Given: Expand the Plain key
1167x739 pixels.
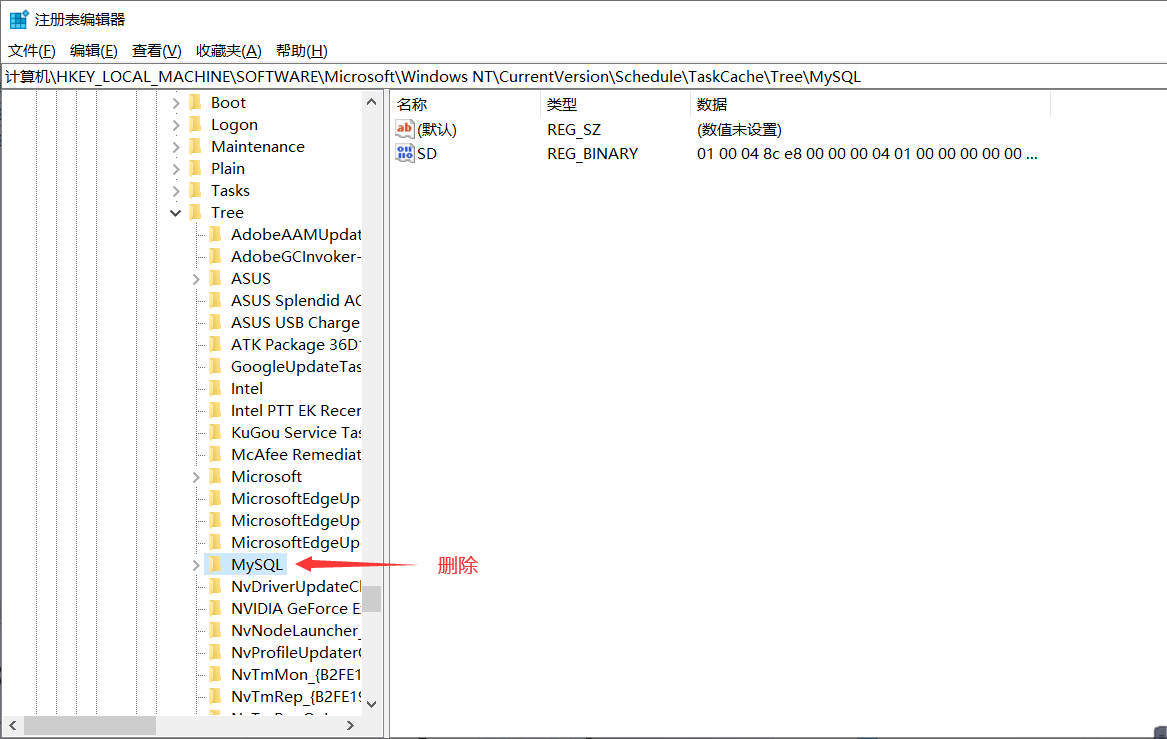Looking at the screenshot, I should click(176, 169).
